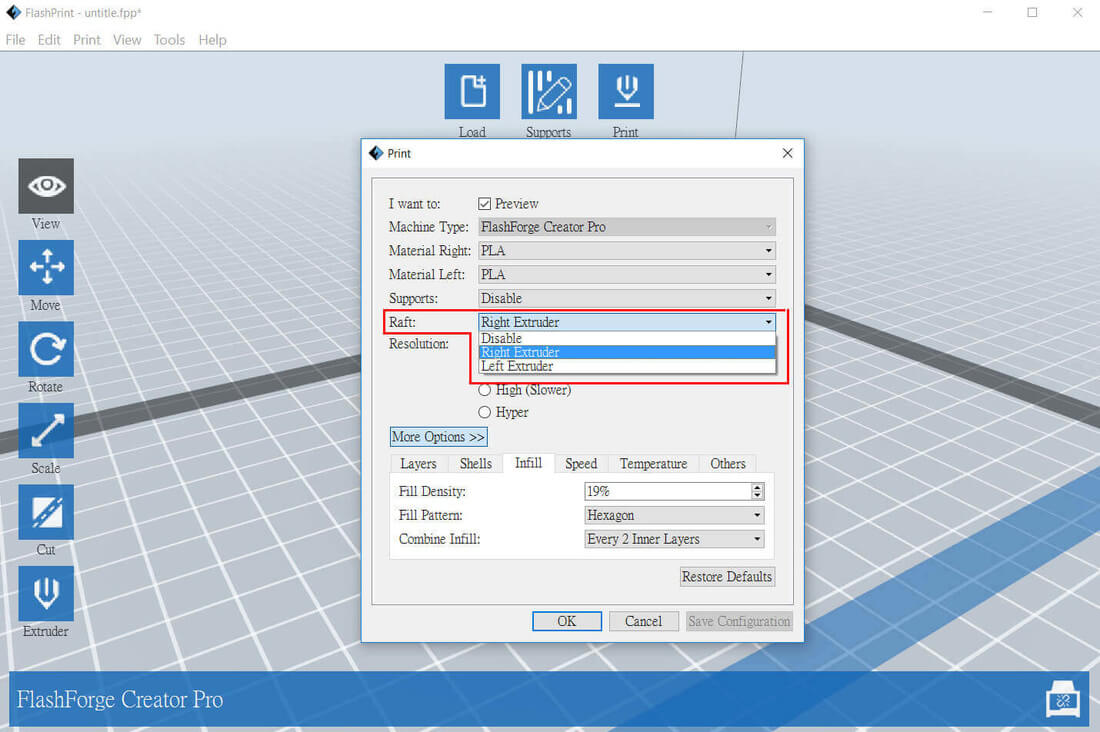1100x732 pixels.
Task: Select the Scale tool
Action: pyautogui.click(x=46, y=430)
